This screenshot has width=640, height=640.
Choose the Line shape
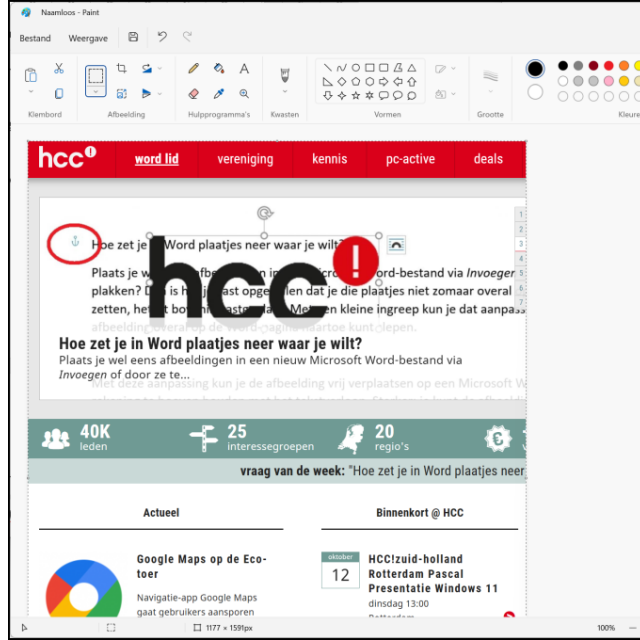(327, 68)
